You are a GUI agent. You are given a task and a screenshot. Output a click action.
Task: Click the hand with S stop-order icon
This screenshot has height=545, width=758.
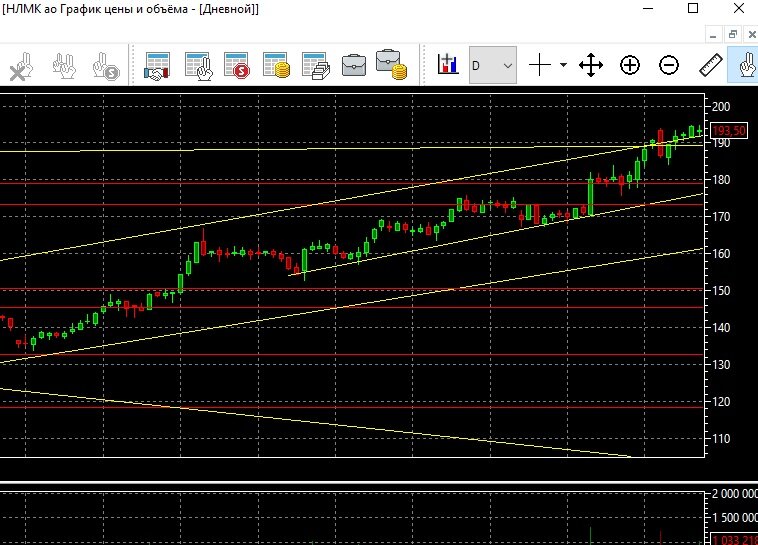pos(105,66)
